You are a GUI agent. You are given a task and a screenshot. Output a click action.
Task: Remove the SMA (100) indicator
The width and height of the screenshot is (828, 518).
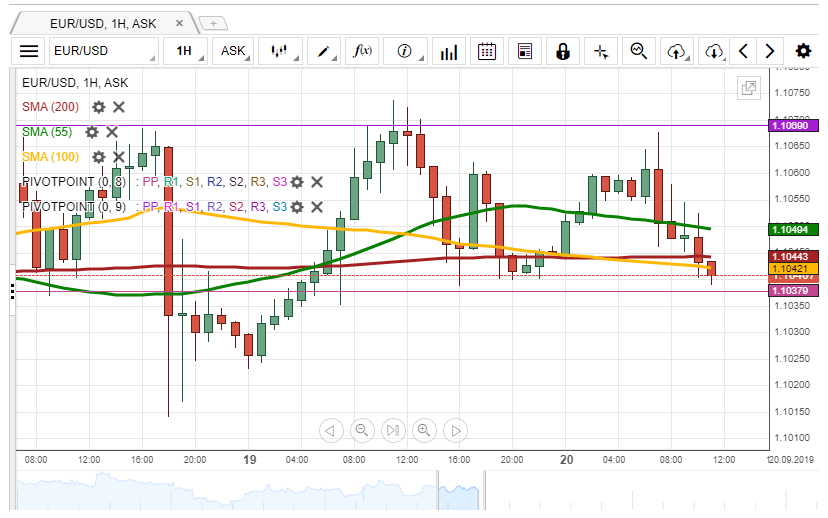[x=118, y=157]
